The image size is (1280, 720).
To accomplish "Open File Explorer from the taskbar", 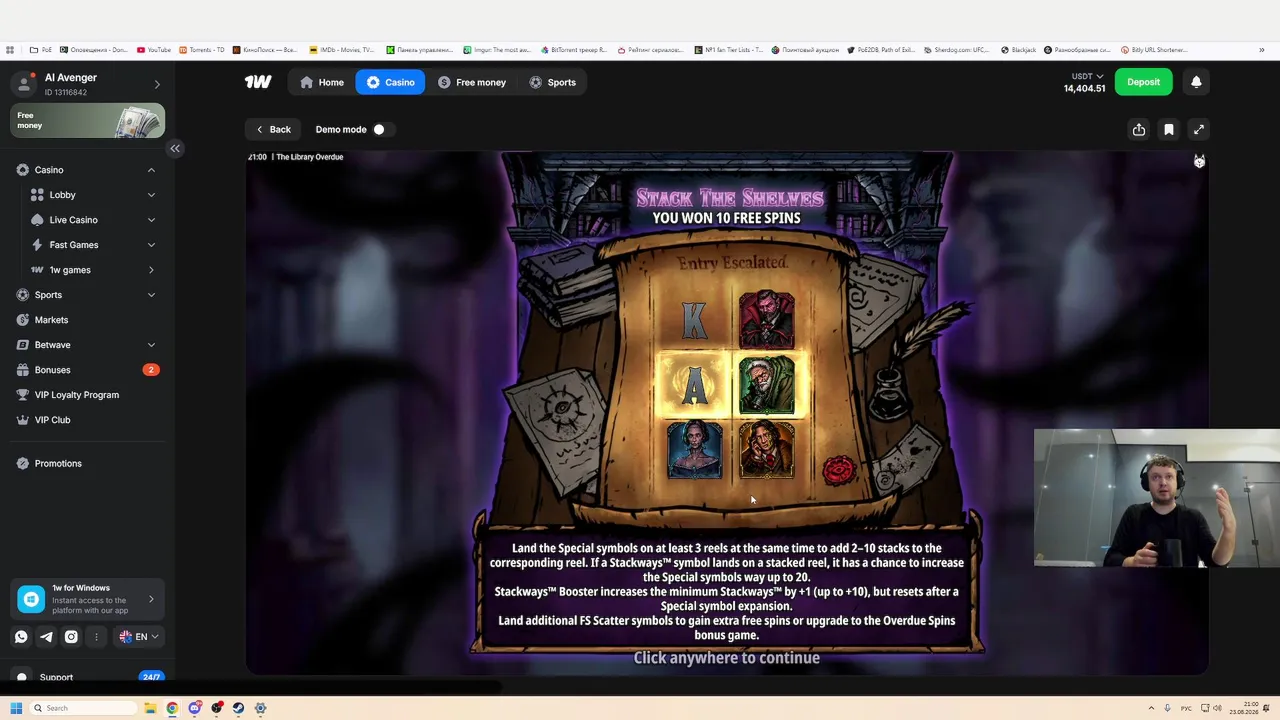I will (x=150, y=708).
